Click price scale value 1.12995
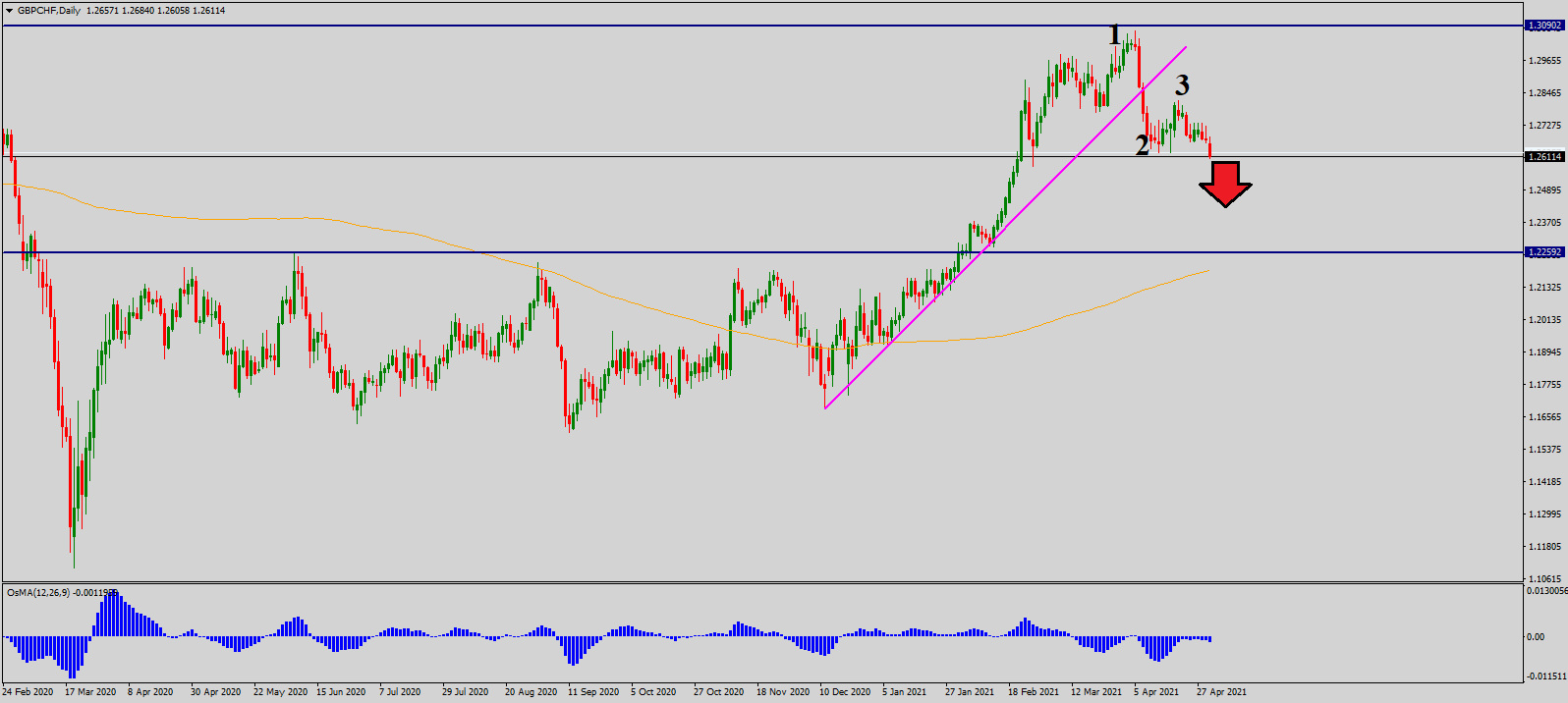This screenshot has width=1568, height=703. [x=1545, y=514]
